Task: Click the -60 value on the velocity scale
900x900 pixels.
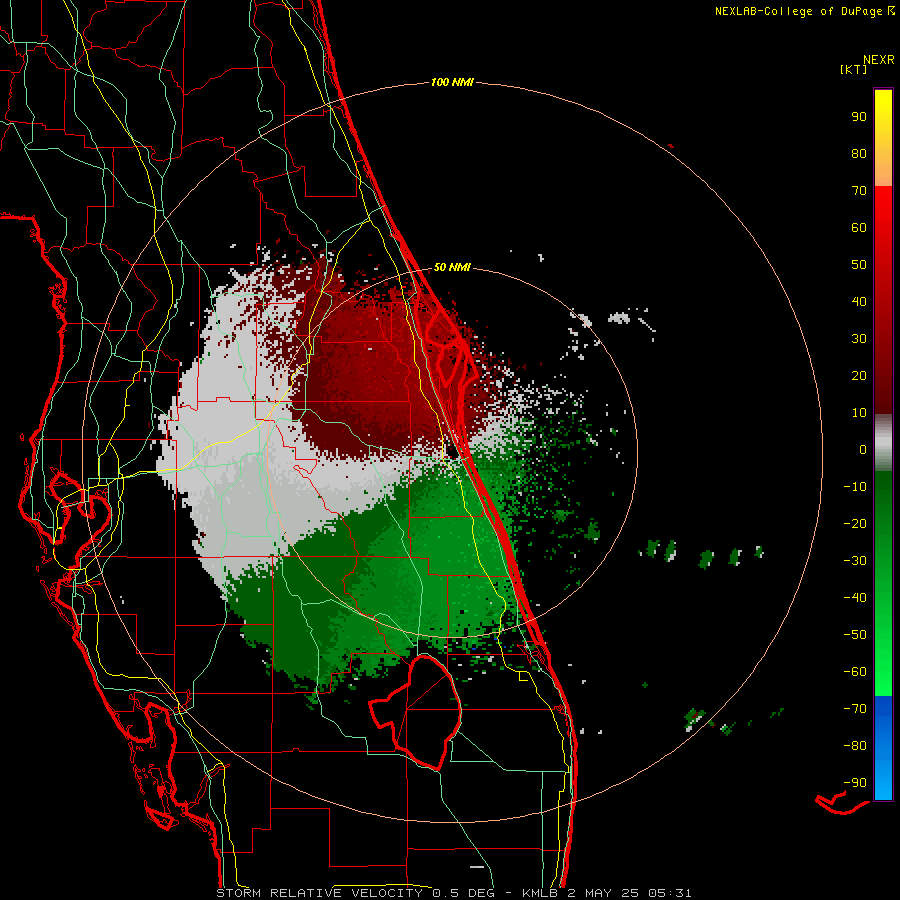Action: [855, 672]
